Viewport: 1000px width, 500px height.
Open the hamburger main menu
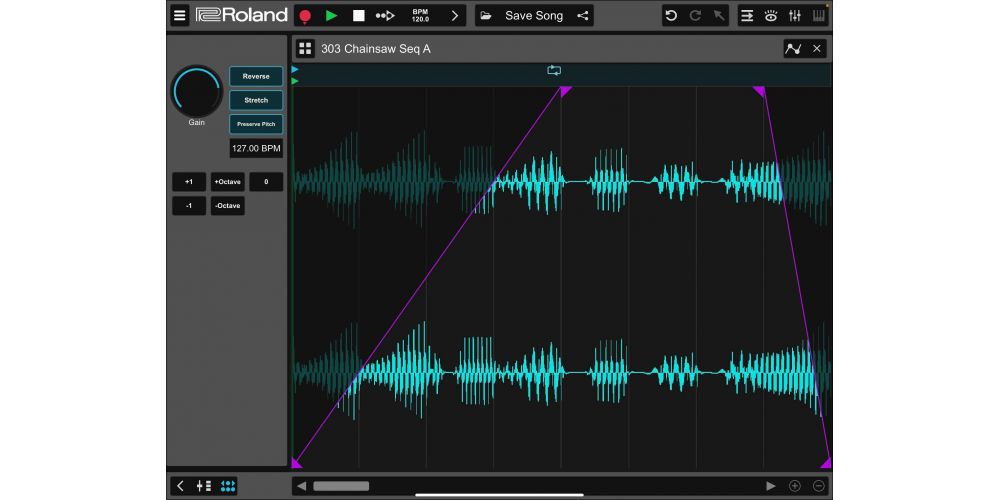click(180, 15)
